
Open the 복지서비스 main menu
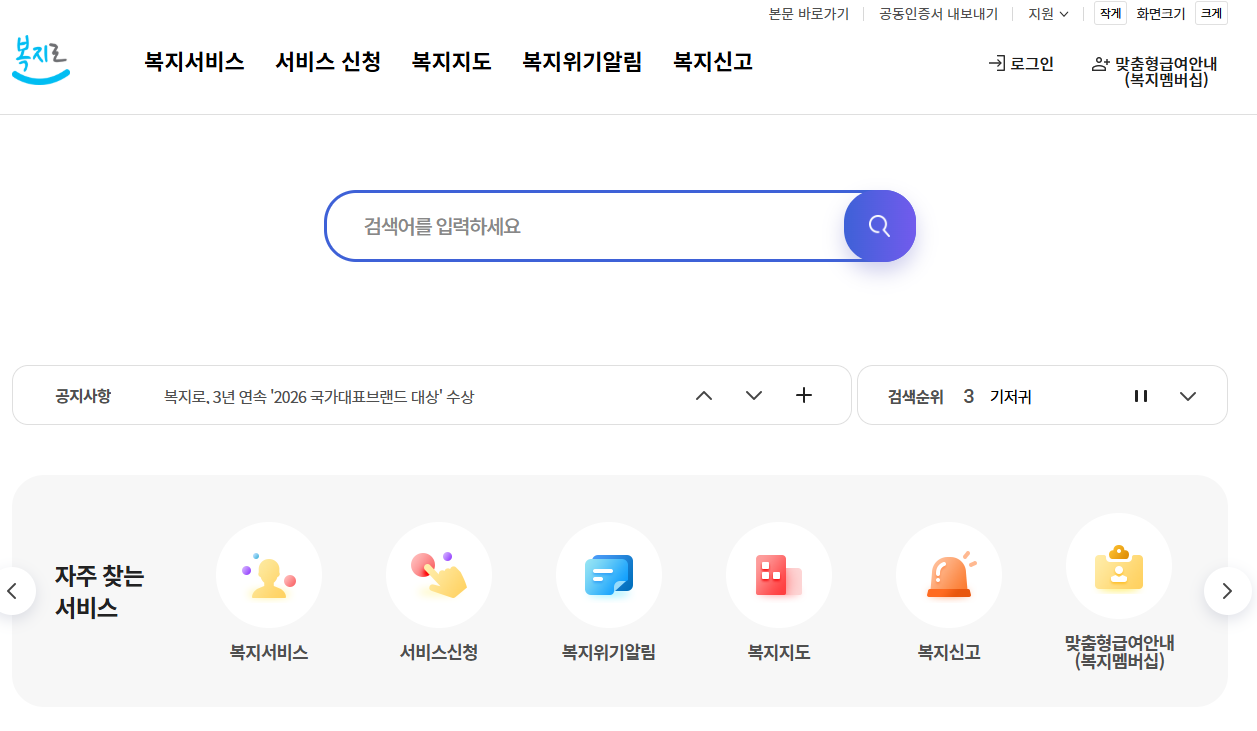(x=194, y=62)
